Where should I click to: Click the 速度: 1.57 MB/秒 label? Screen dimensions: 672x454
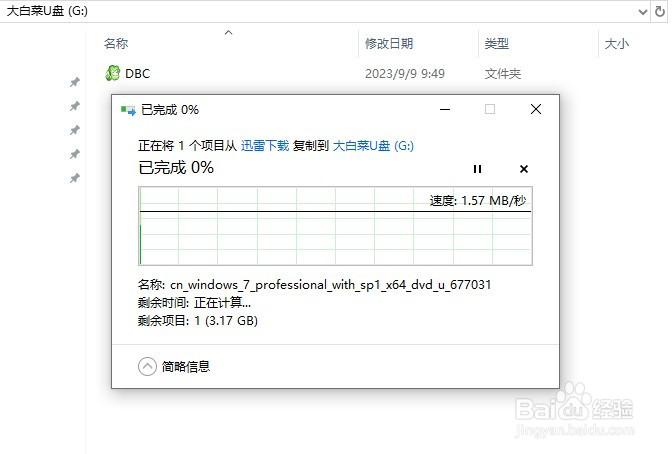[x=477, y=201]
